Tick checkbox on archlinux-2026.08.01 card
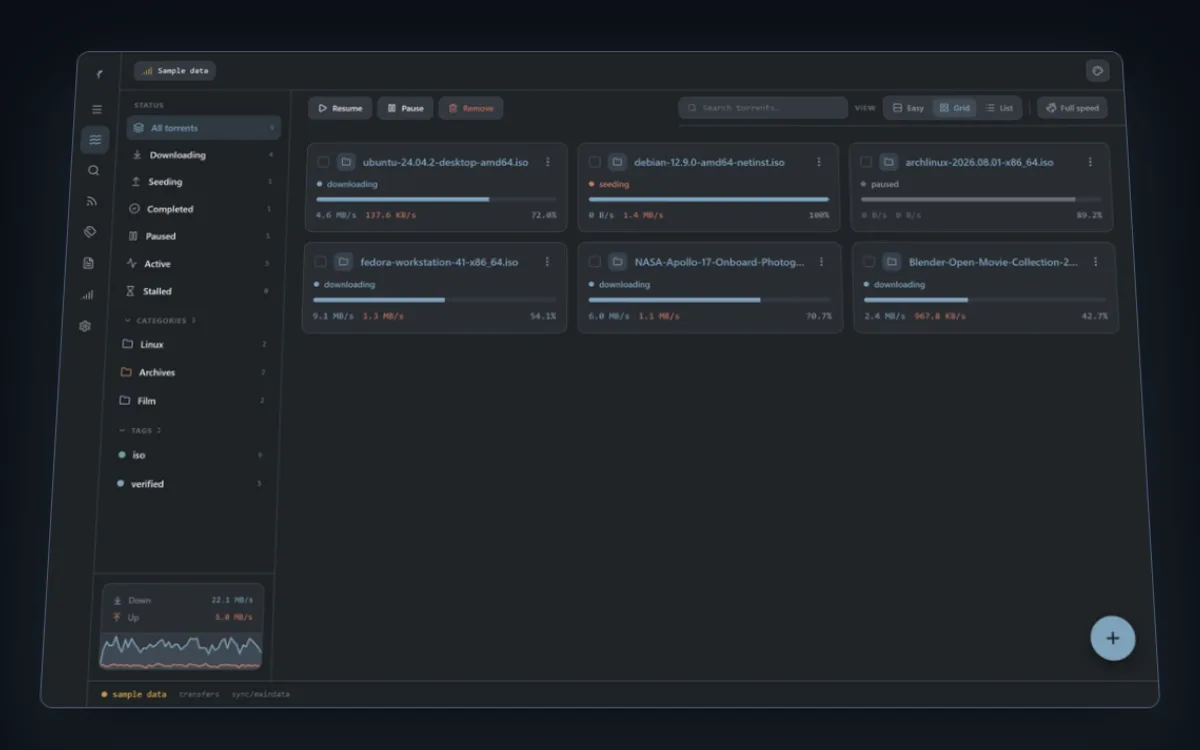 coord(865,162)
